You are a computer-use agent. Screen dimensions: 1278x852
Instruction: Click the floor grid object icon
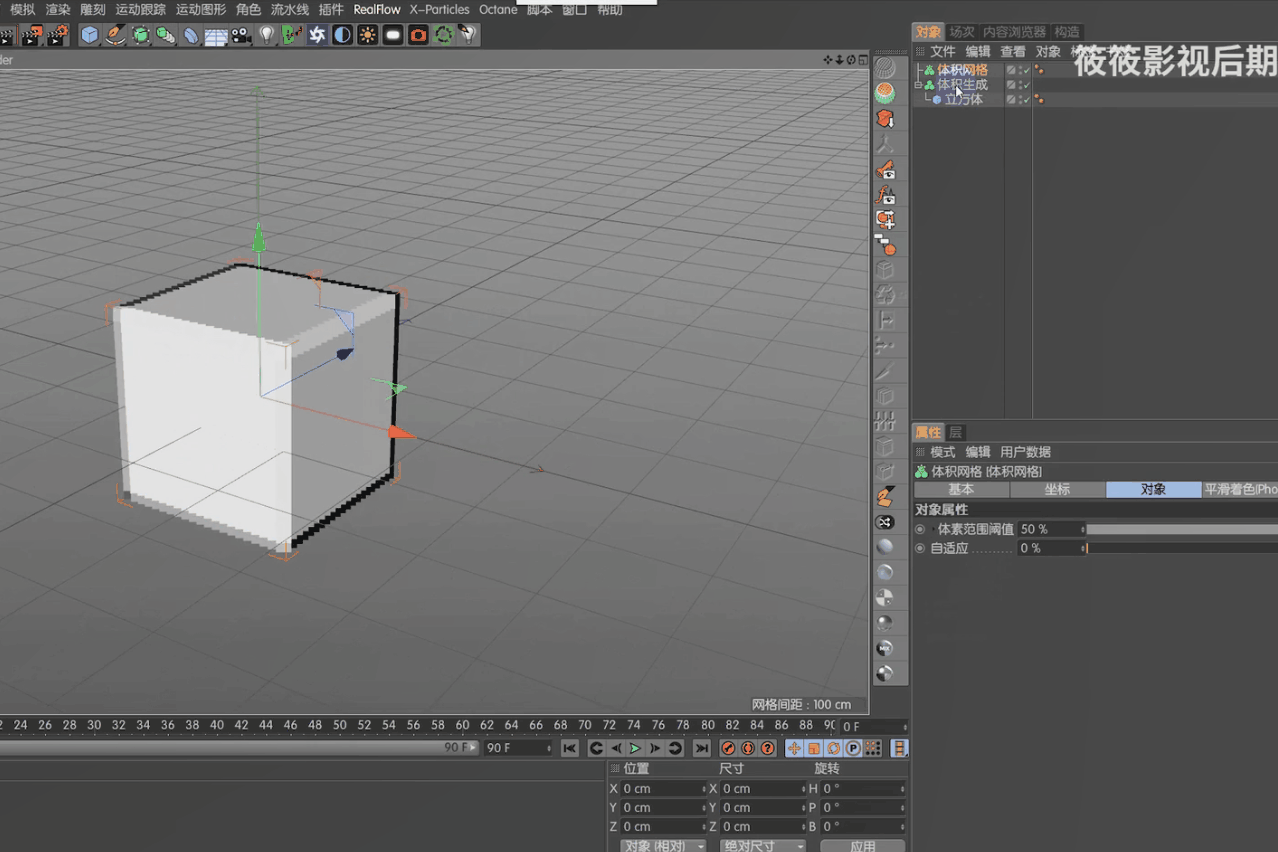216,36
